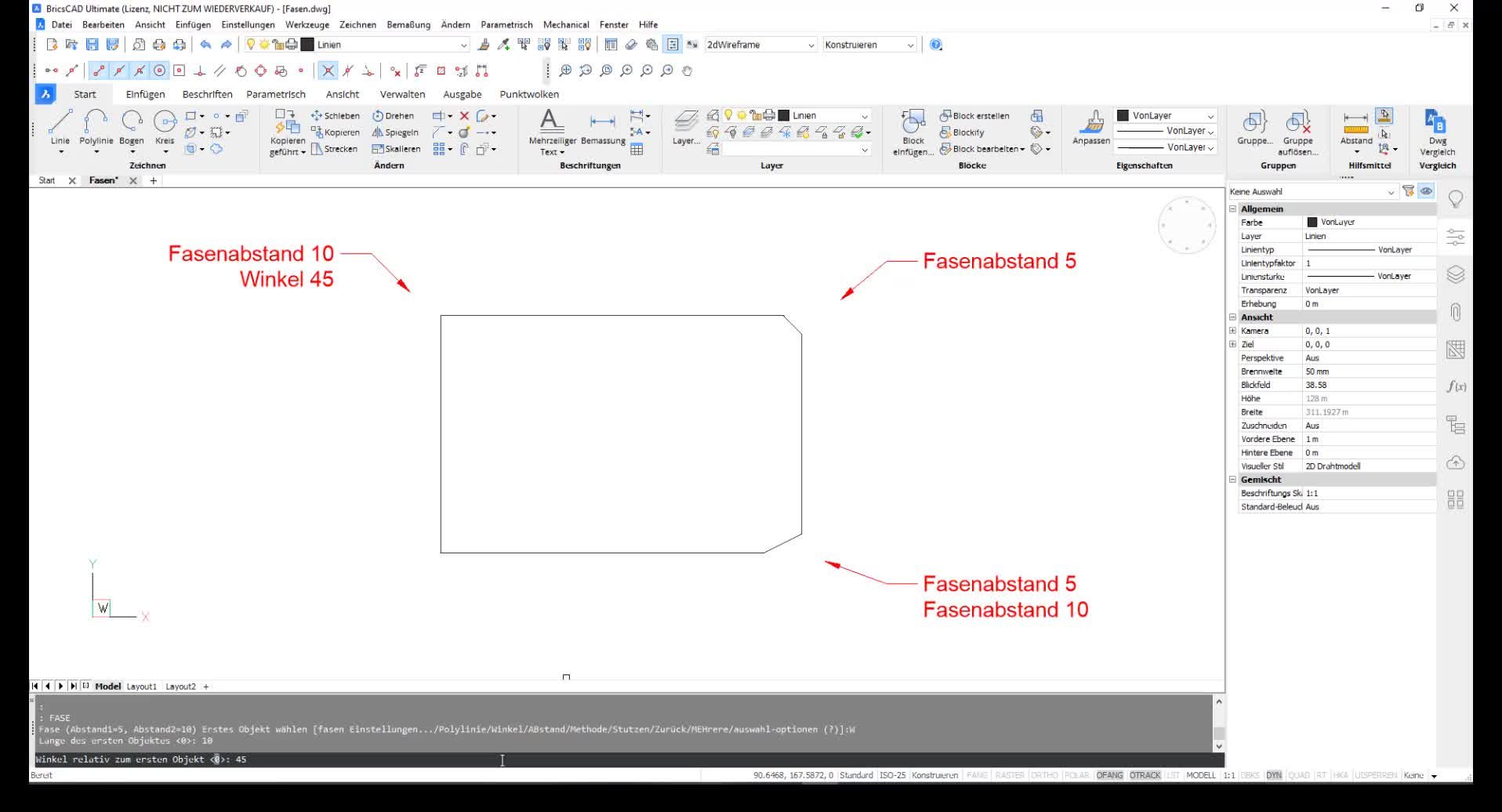Click the undo arrow icon
Viewport: 1502px width, 812px height.
click(205, 45)
